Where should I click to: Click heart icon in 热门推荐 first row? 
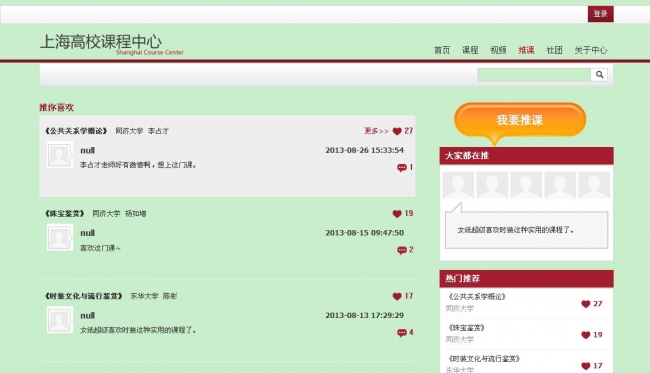585,304
